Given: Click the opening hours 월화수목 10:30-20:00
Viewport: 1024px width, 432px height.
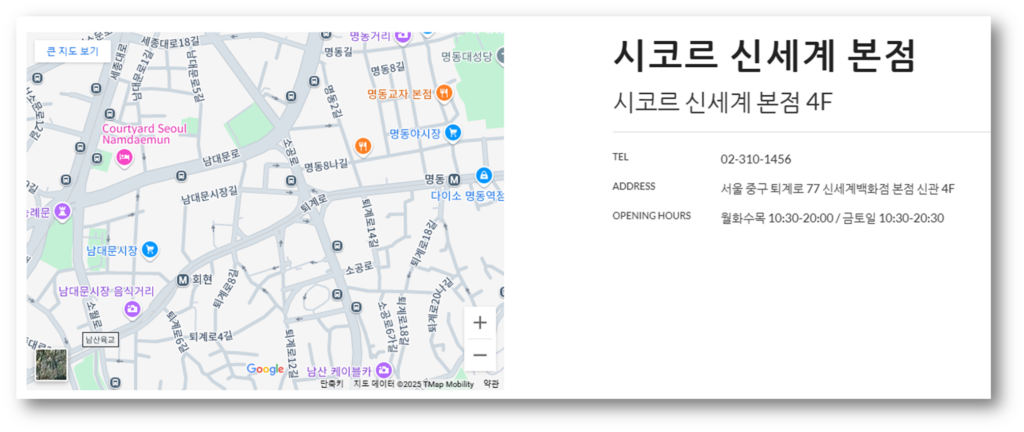Looking at the screenshot, I should (x=776, y=218).
